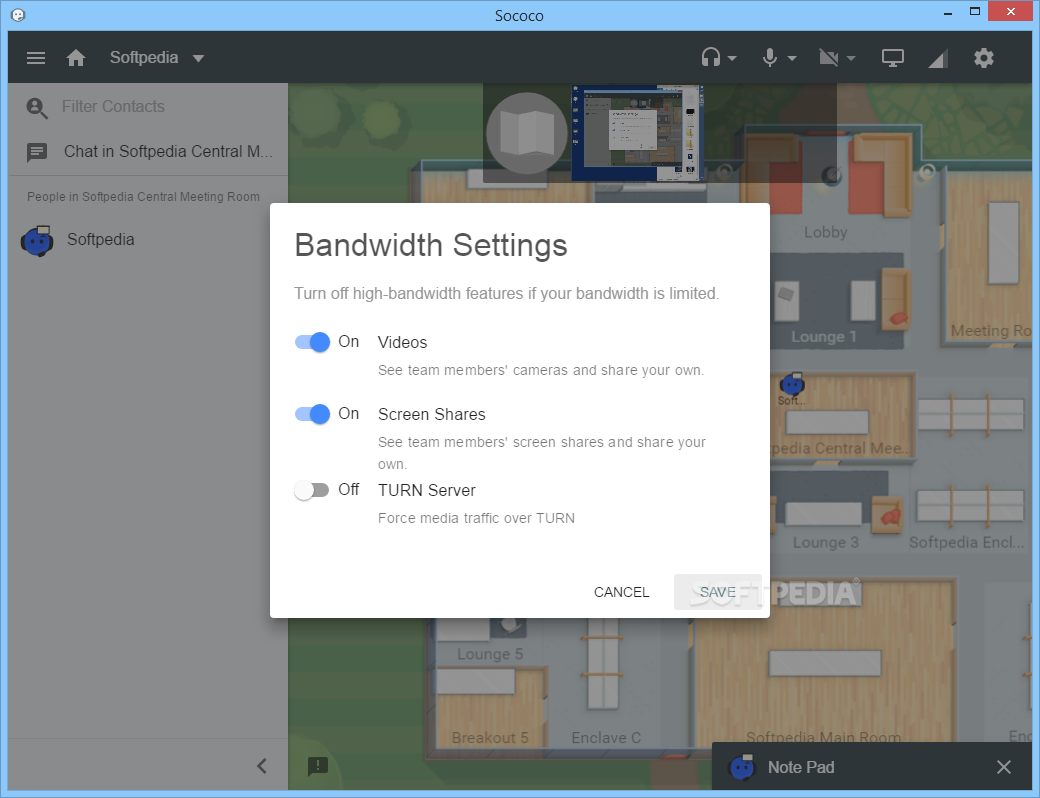Enable the TURN Server switch
This screenshot has height=798, width=1040.
(x=312, y=490)
